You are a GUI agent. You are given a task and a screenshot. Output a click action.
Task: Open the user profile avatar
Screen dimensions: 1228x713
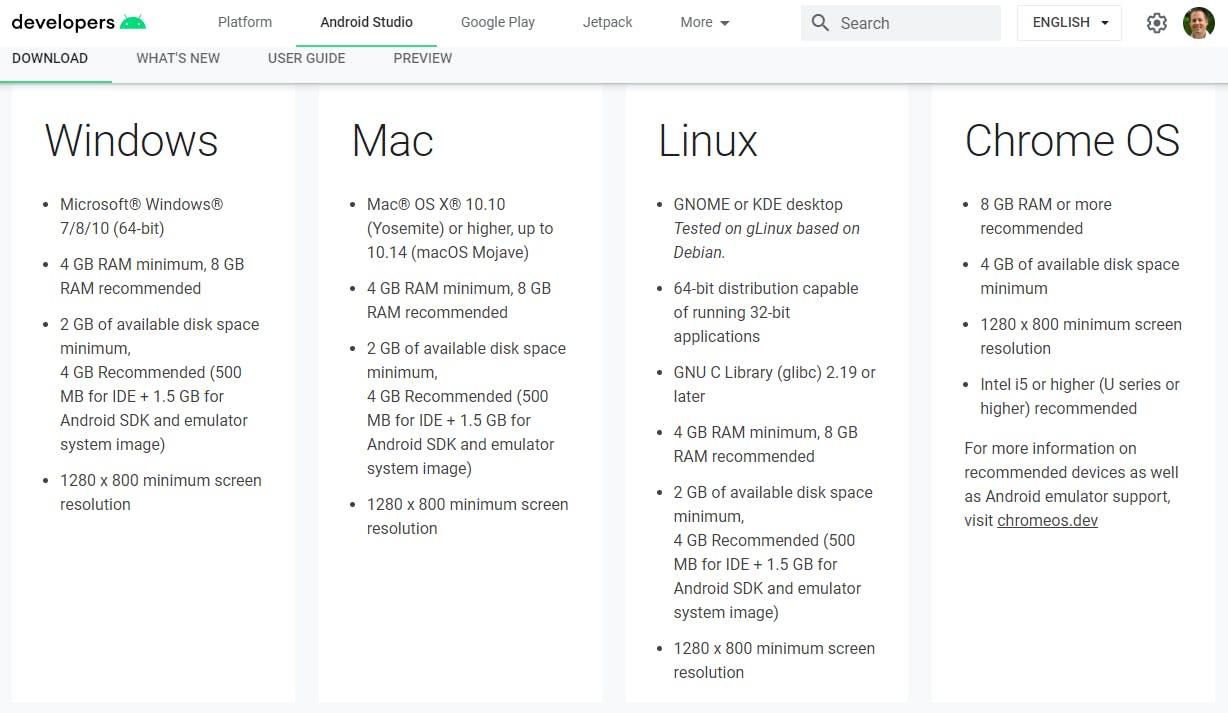click(1198, 23)
